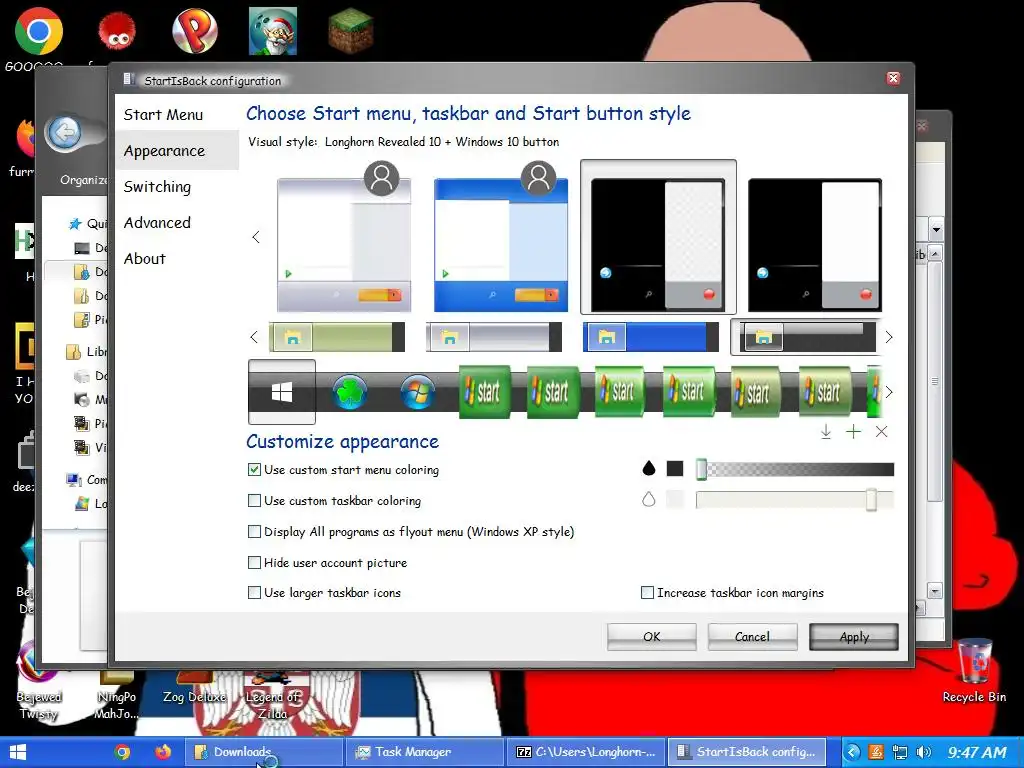Open the Minecraft grass block desktop icon

351,31
